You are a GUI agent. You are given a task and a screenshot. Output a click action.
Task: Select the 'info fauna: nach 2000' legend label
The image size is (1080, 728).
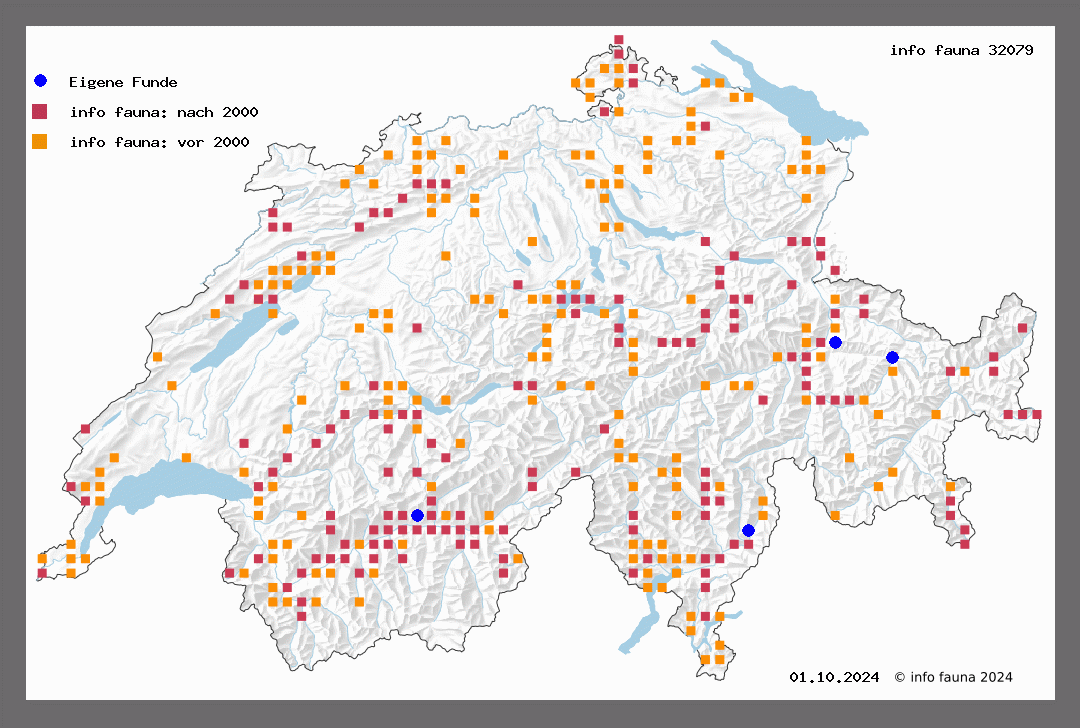pos(164,112)
